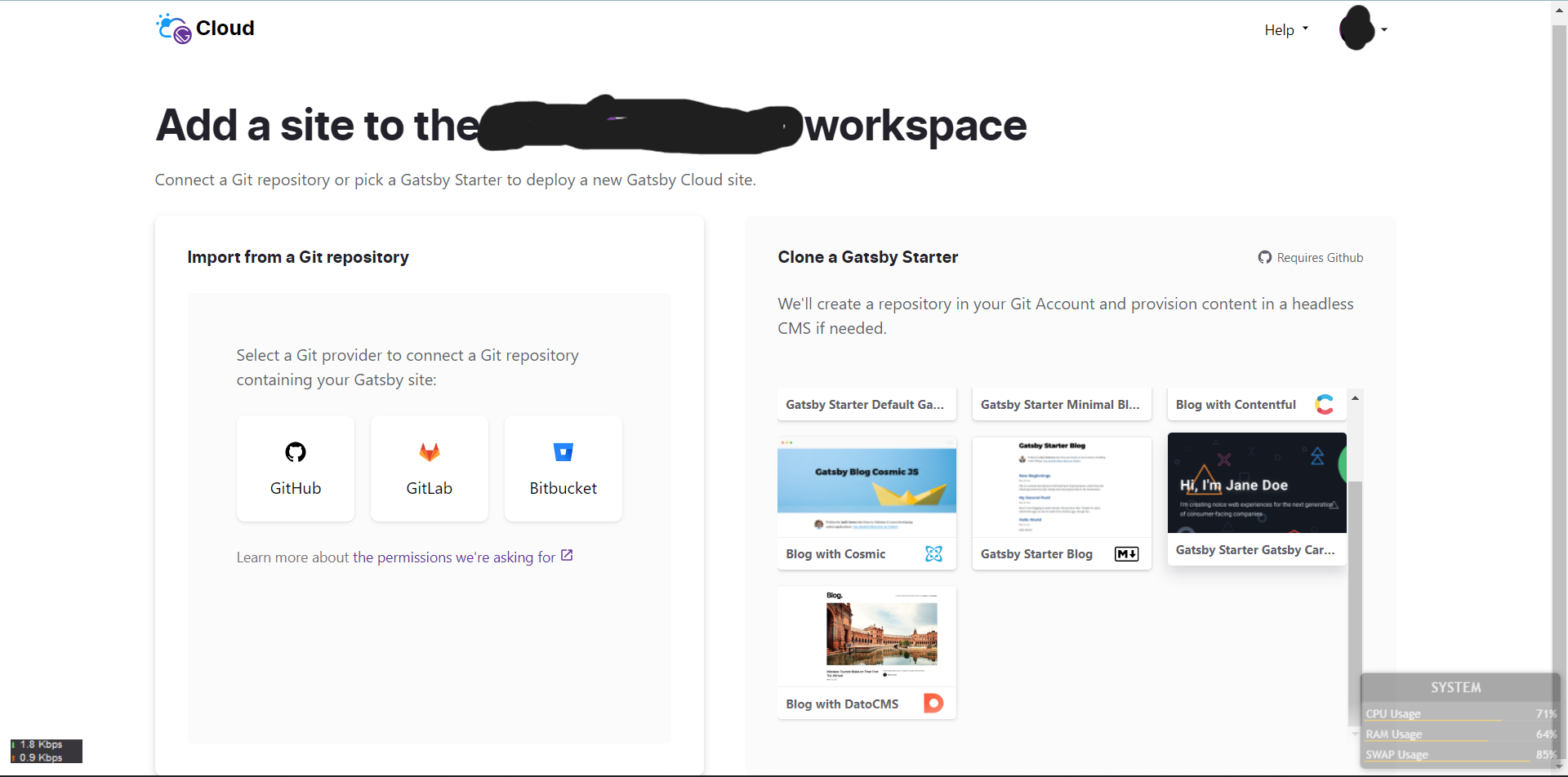Viewport: 1568px width, 777px height.
Task: Click Blog with Cosmic title
Action: pos(835,554)
